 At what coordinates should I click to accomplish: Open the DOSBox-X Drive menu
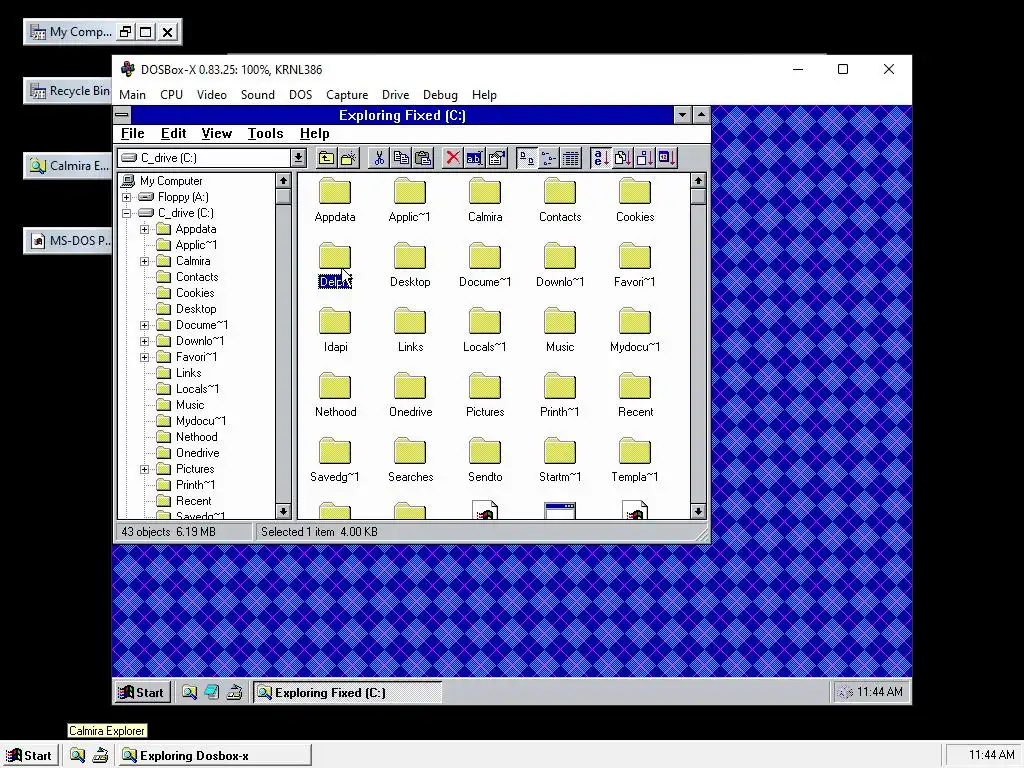395,95
